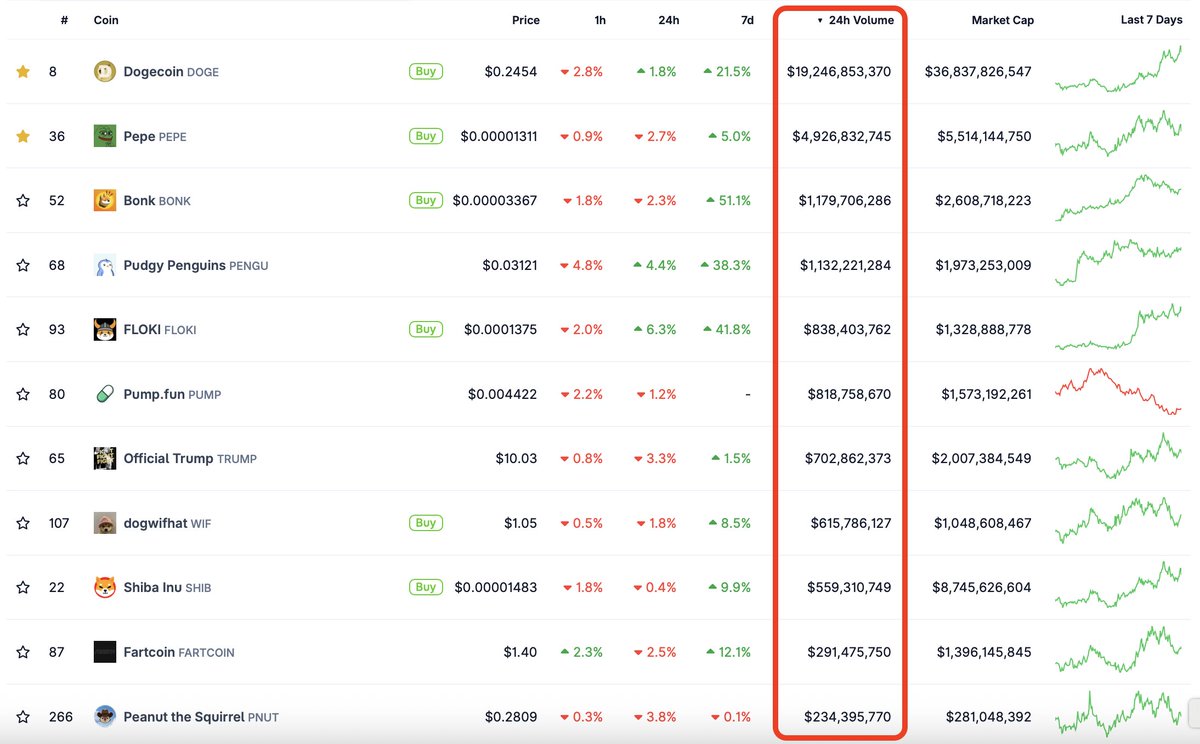Click the Bonk dog logo
Viewport: 1200px width, 744px height.
click(105, 201)
